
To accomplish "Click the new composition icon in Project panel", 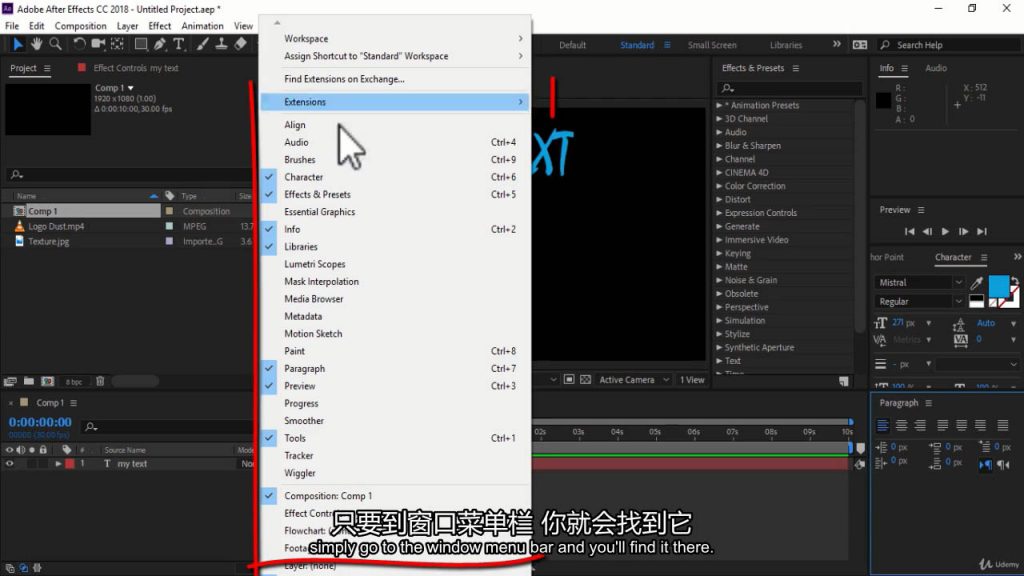I will [x=48, y=381].
